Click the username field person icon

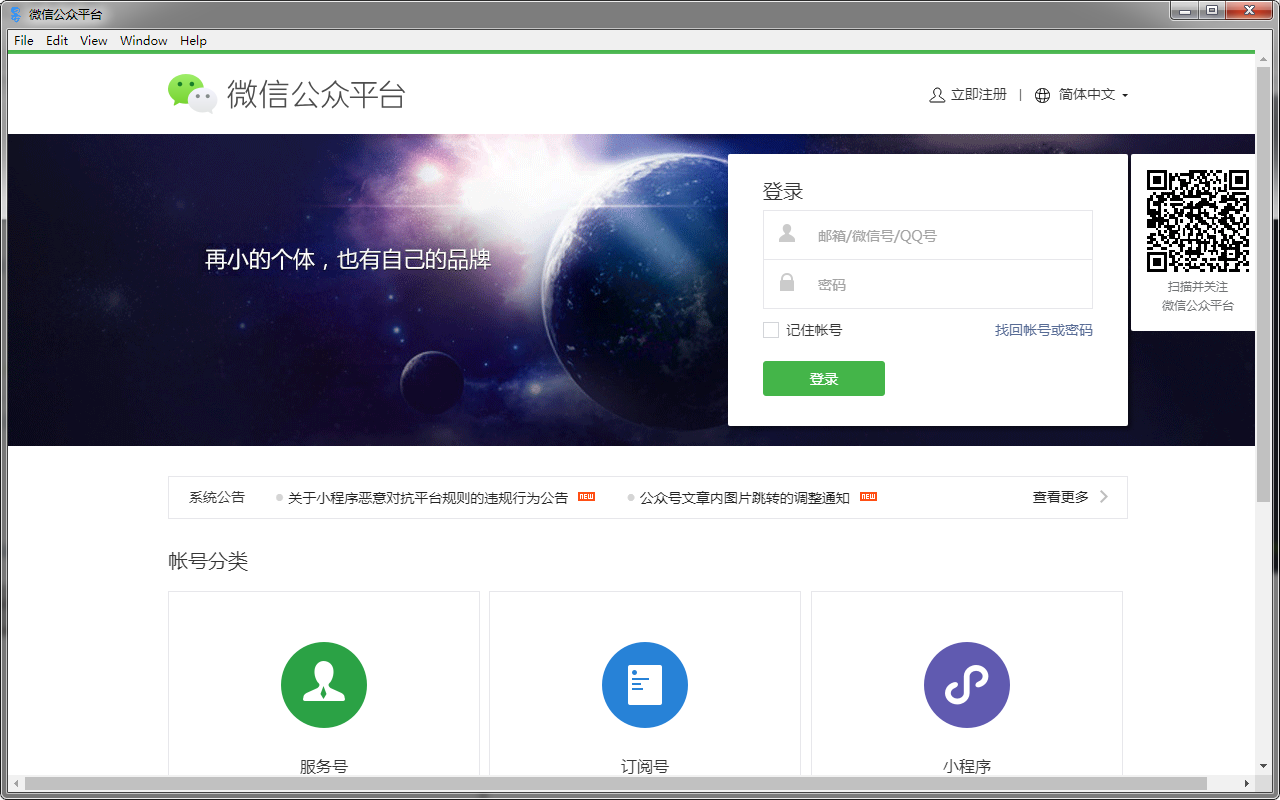click(x=786, y=234)
